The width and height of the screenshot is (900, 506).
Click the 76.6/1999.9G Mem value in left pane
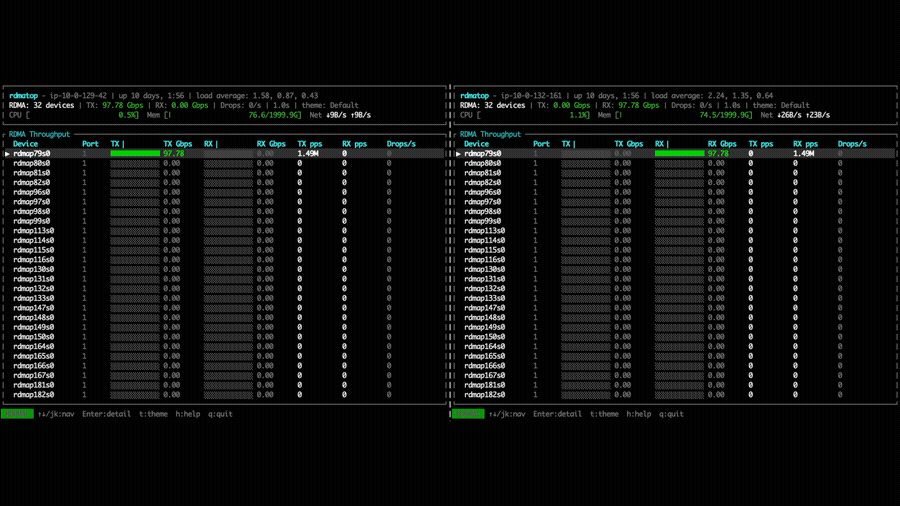point(273,115)
